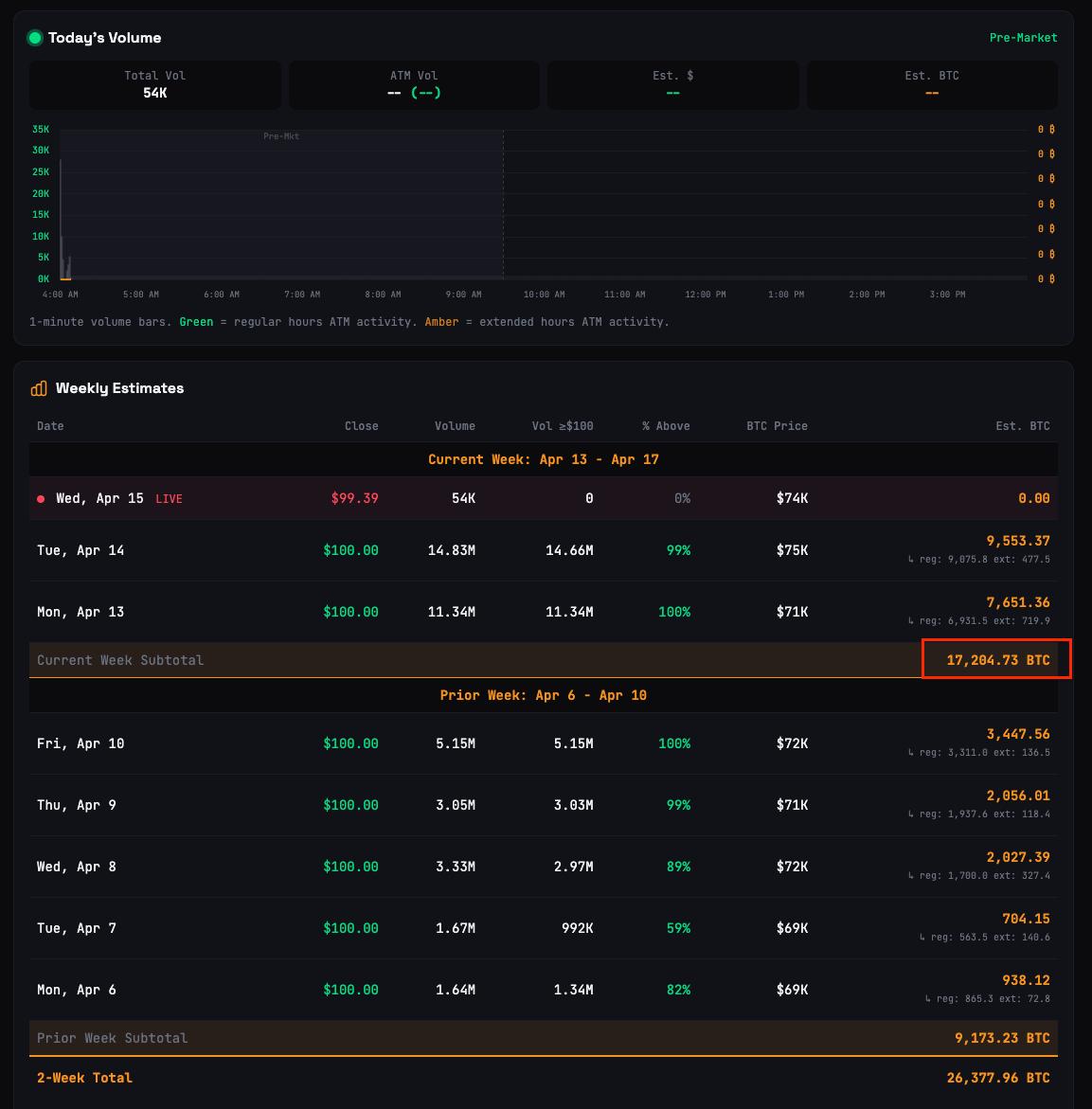Collapse the Current Week: Apr 13 - Apr 17 section
Viewport: 1092px width, 1109px height.
click(x=544, y=459)
